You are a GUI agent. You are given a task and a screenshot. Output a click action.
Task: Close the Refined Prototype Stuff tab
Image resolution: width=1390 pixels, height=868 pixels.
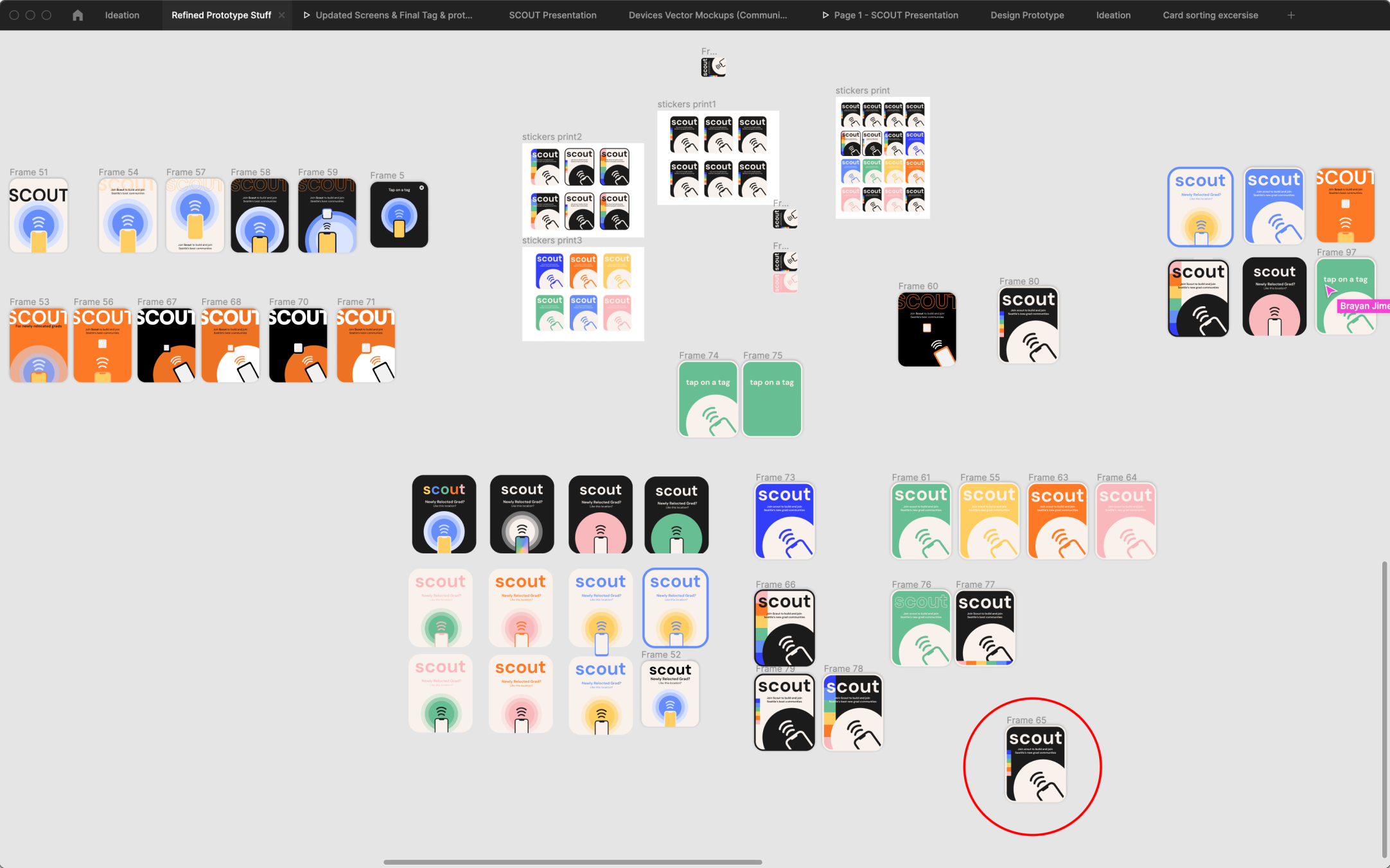tap(281, 15)
